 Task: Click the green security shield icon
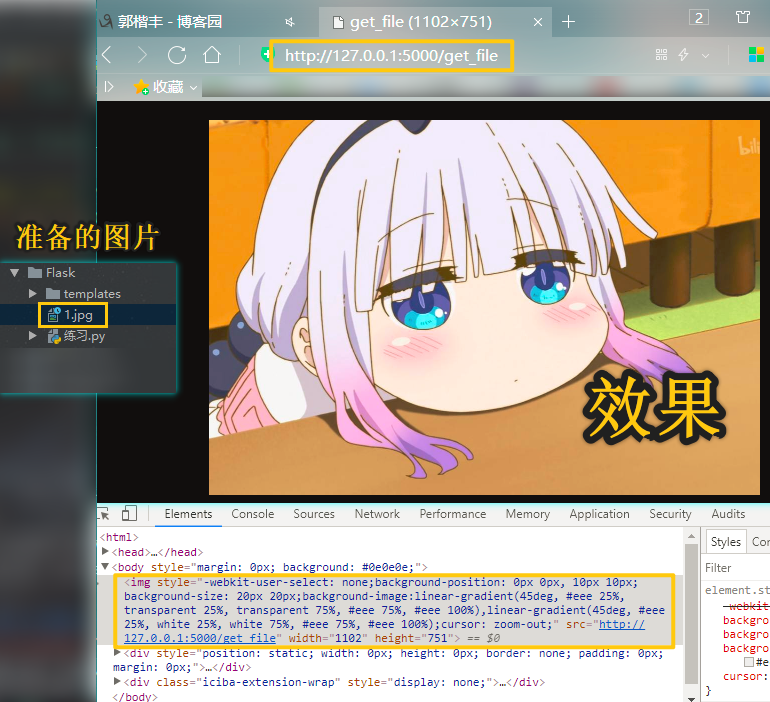pos(266,54)
